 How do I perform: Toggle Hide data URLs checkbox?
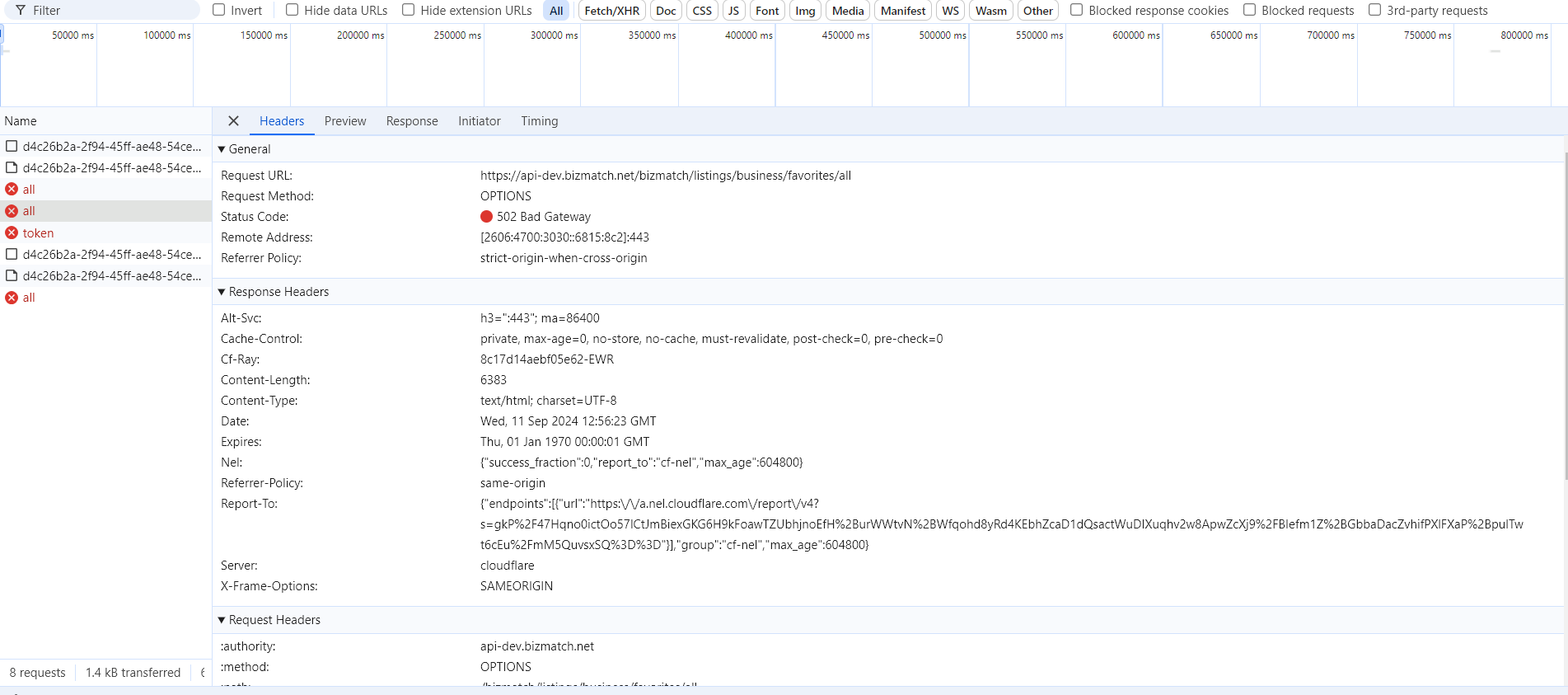(x=293, y=10)
